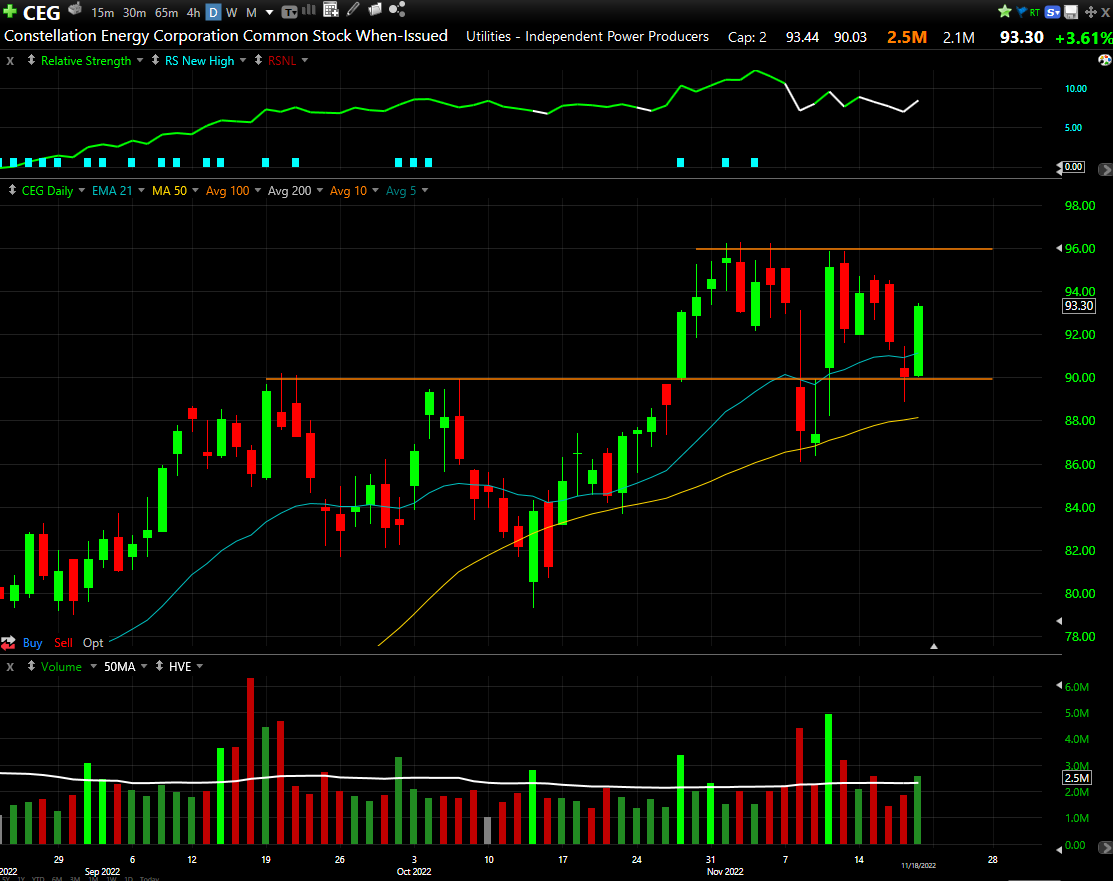
Task: Click the Opt options button
Action: click(93, 642)
